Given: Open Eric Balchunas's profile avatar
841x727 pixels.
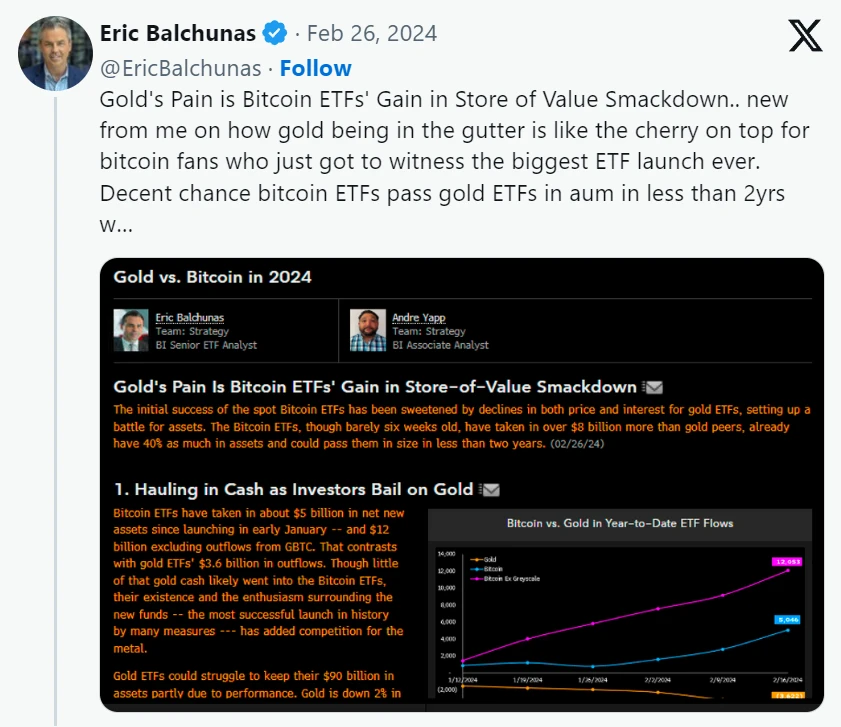Looking at the screenshot, I should pos(55,53).
